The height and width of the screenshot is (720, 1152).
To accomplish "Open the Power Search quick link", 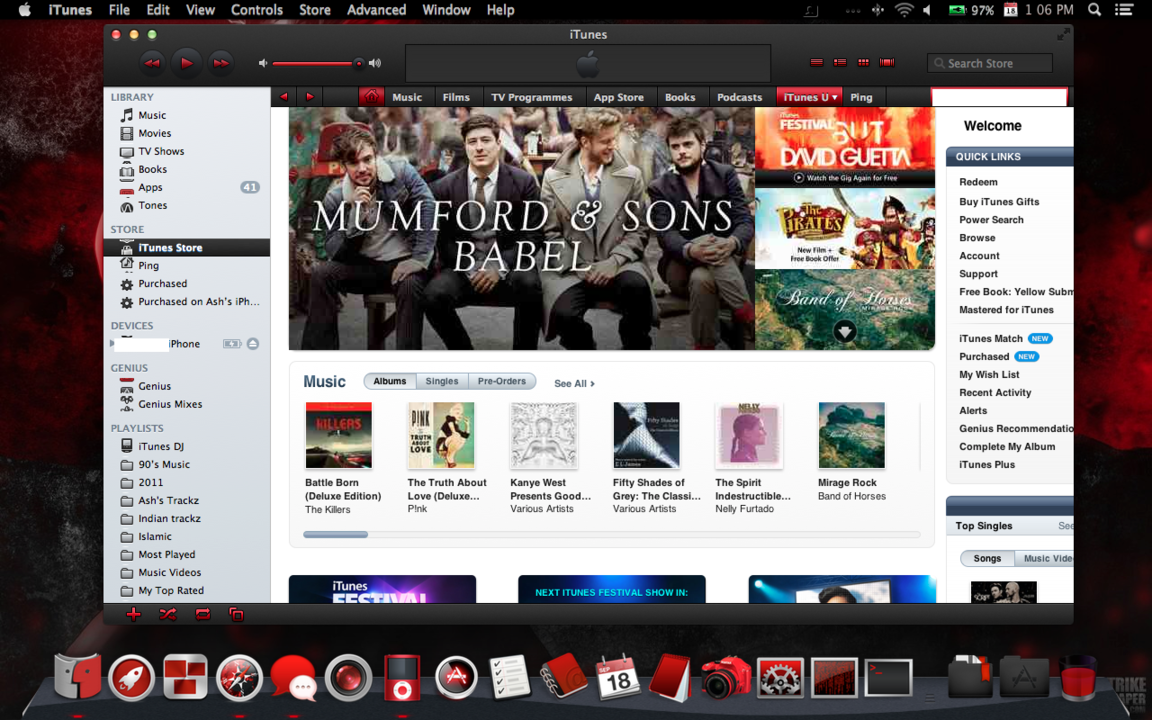I will coord(991,220).
